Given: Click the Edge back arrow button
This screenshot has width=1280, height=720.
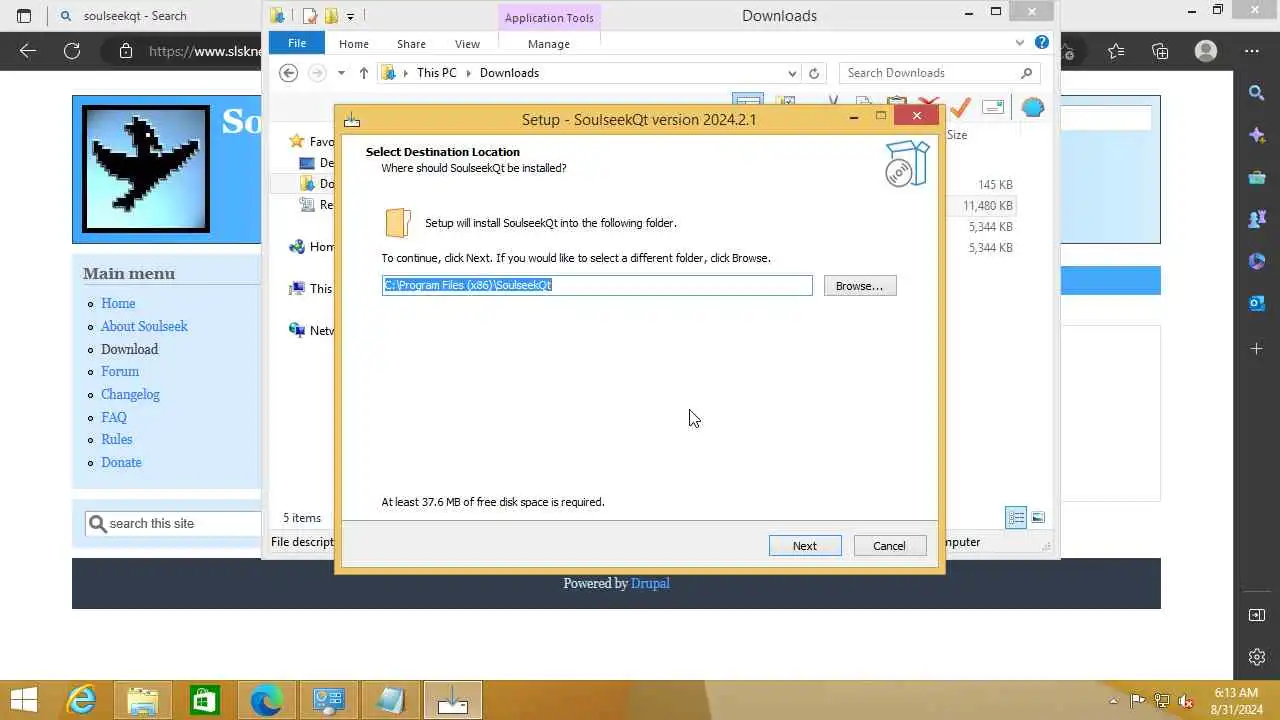Looking at the screenshot, I should click(x=28, y=51).
